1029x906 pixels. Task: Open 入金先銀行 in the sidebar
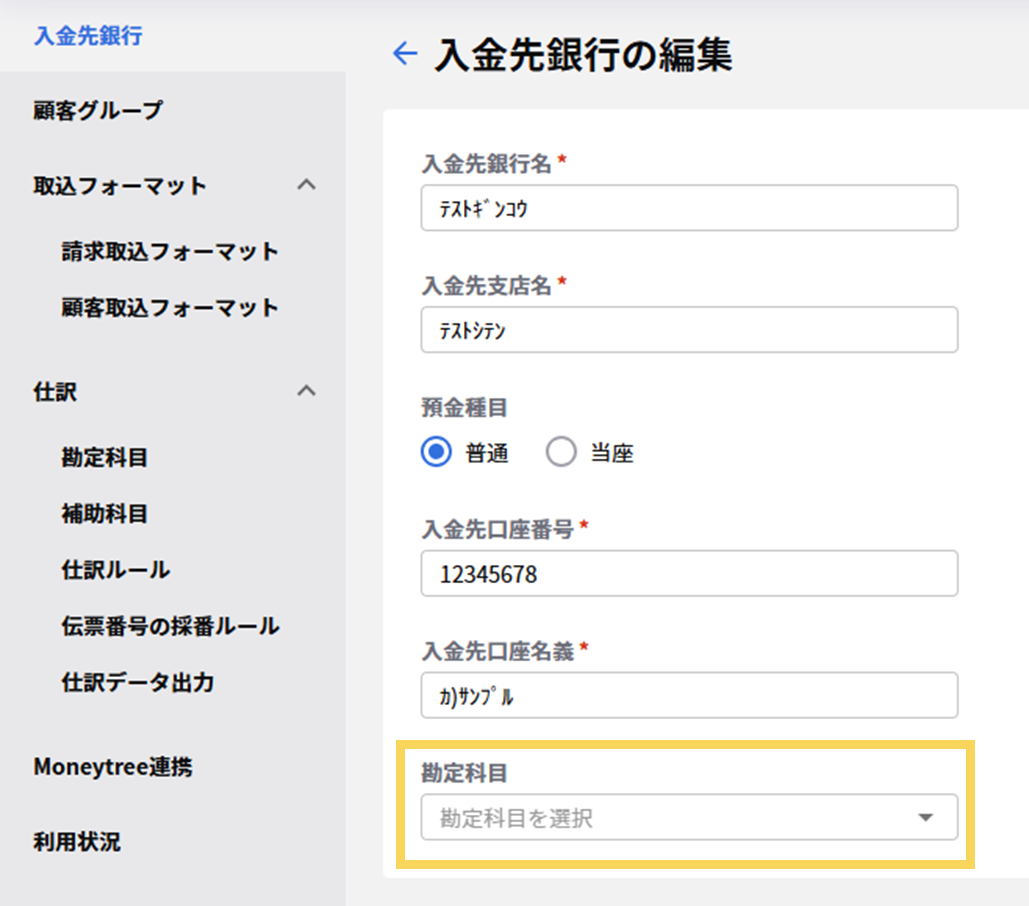click(88, 37)
